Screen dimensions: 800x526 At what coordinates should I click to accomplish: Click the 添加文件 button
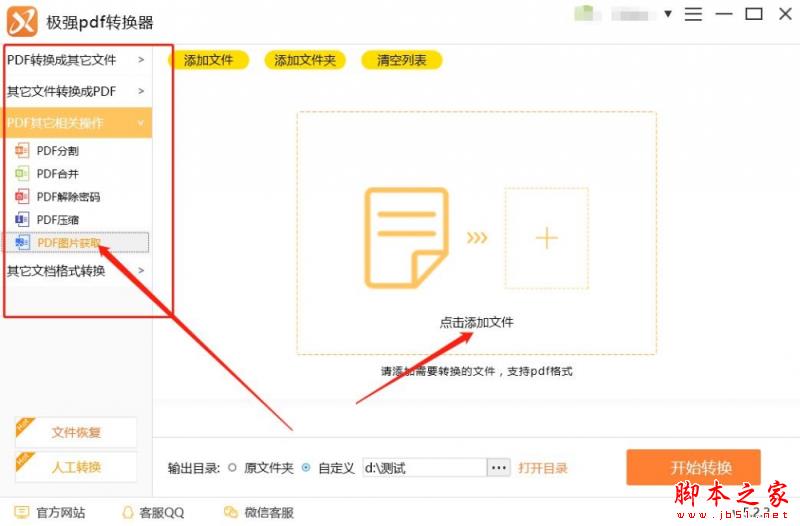[x=208, y=60]
